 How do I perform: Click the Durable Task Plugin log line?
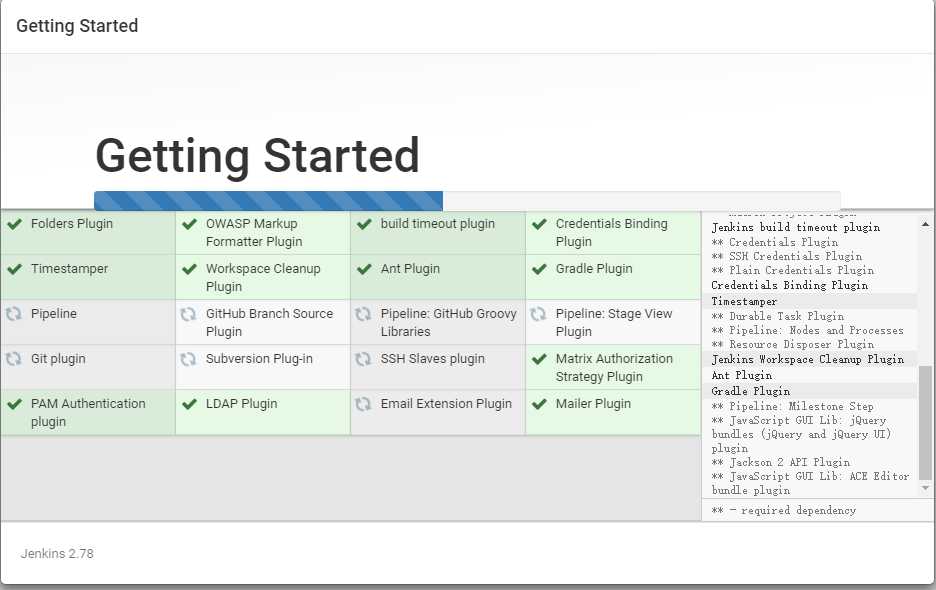tap(778, 316)
